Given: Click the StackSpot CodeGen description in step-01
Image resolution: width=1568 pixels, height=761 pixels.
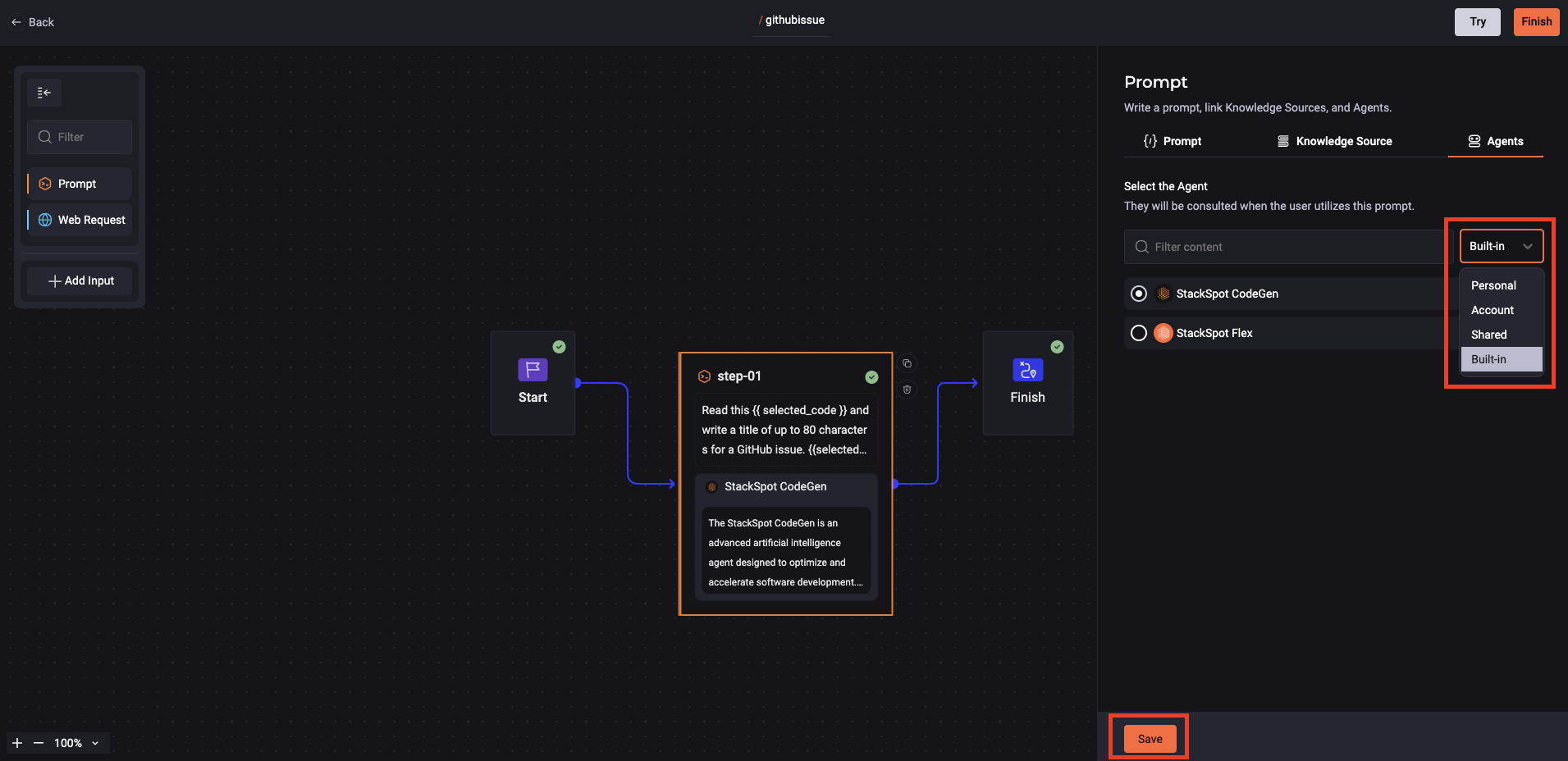Looking at the screenshot, I should [785, 553].
